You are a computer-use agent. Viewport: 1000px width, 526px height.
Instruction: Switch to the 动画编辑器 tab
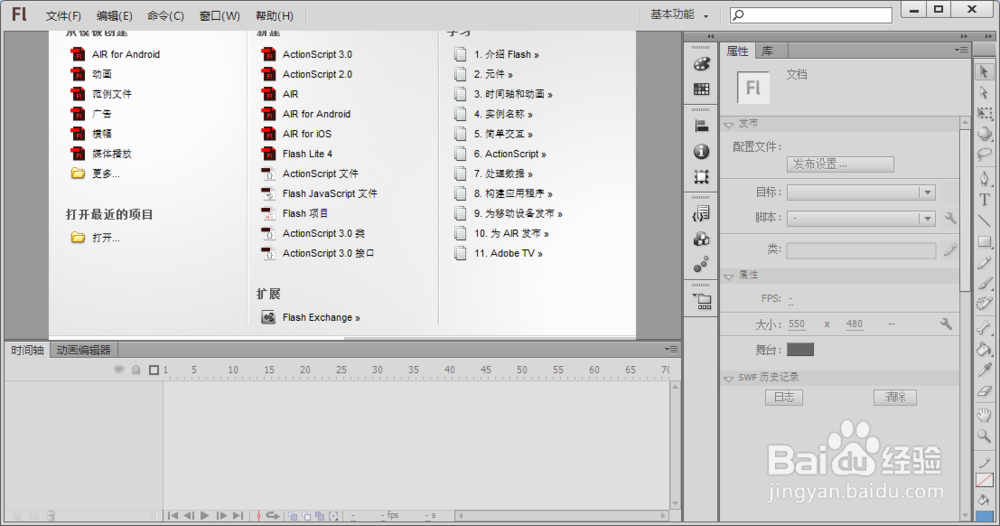point(84,350)
